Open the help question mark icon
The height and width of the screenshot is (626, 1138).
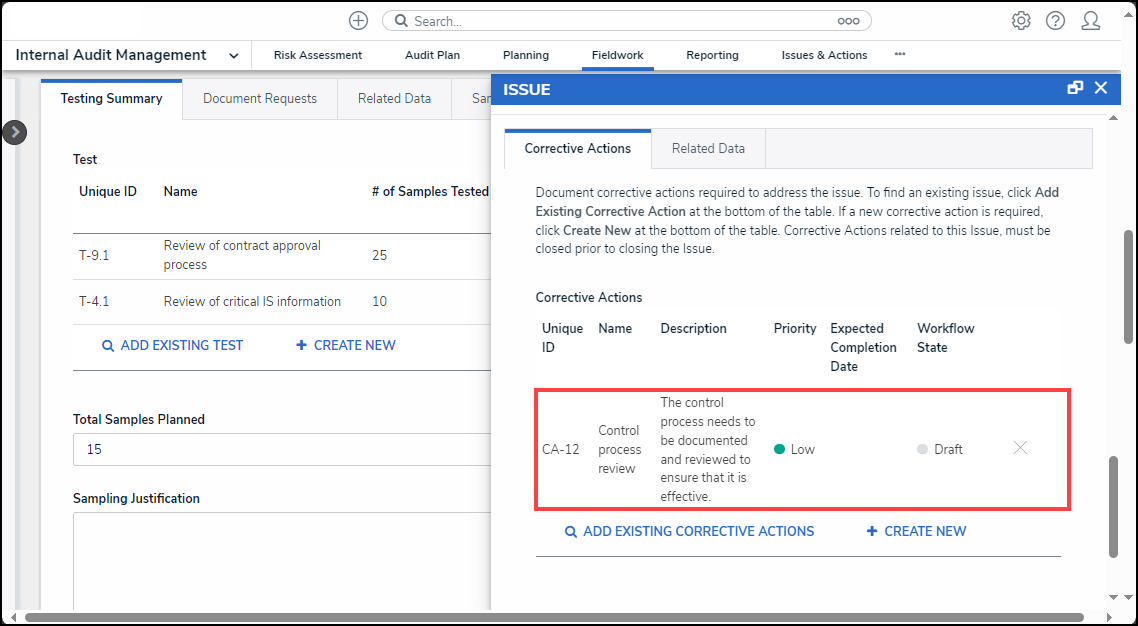(x=1055, y=21)
